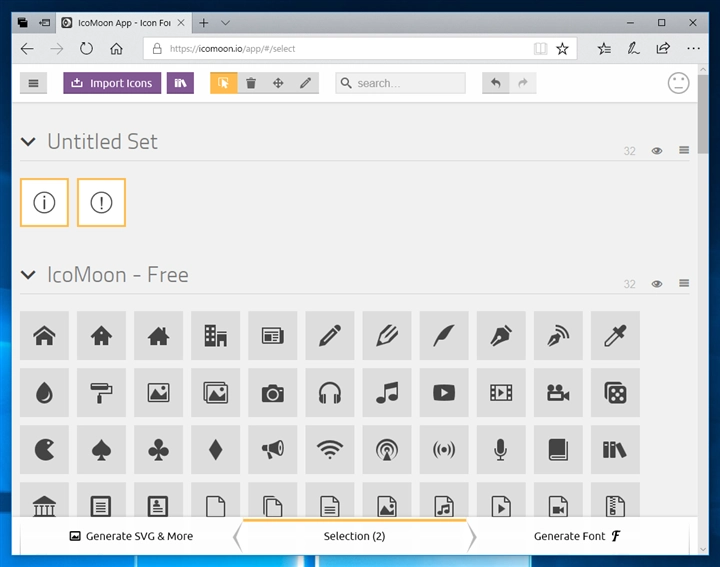Select the office building icon
This screenshot has height=567, width=720.
[x=215, y=336]
